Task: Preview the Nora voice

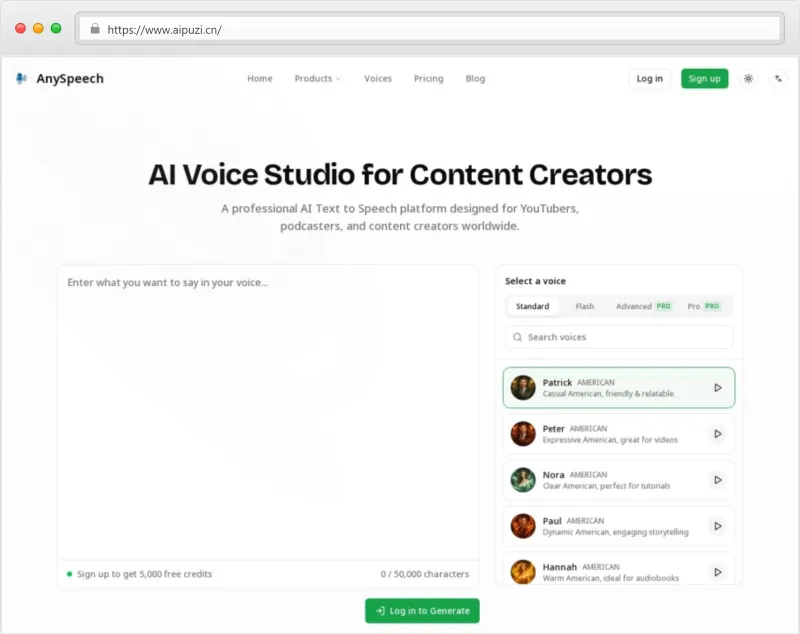Action: 717,480
